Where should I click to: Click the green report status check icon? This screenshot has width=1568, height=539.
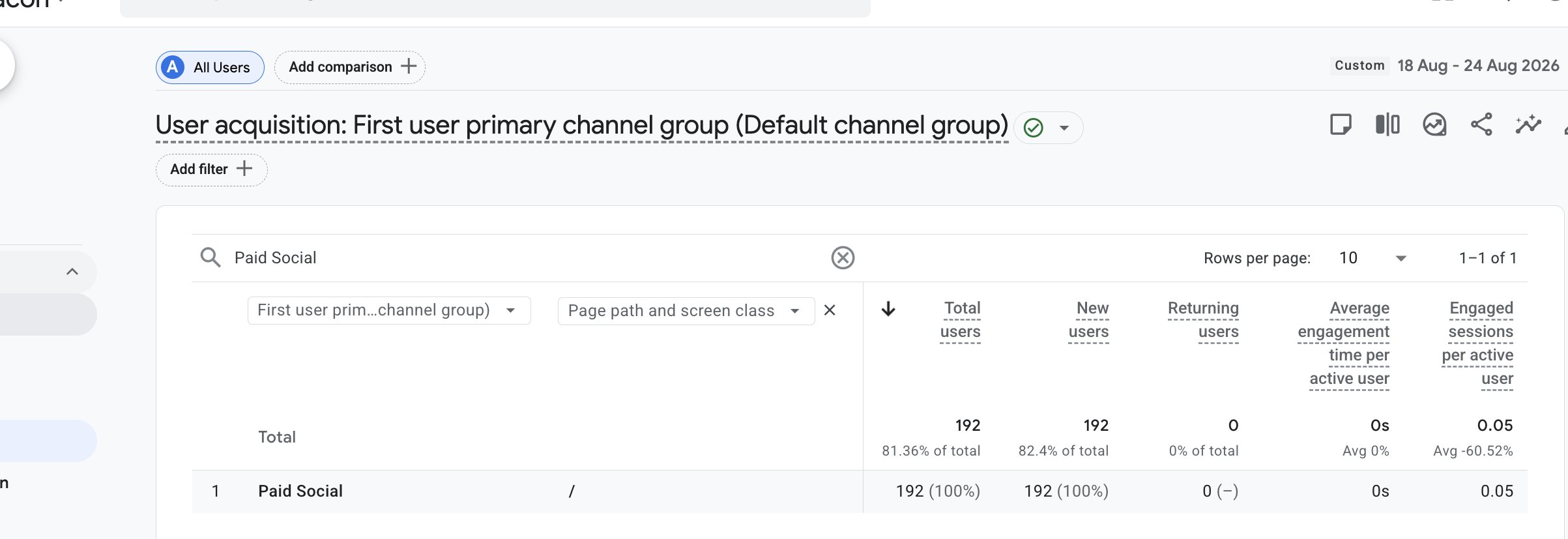1034,128
